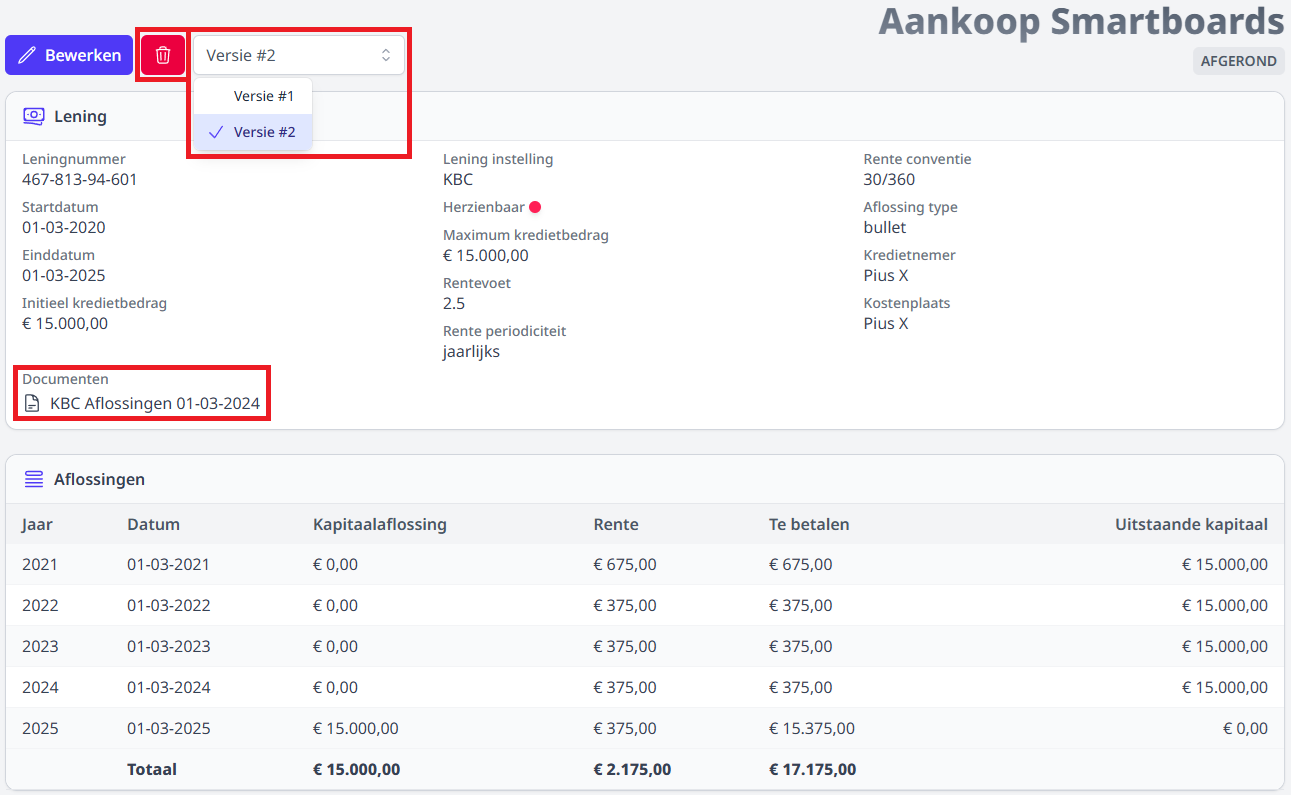Click the Leningnummer value 467-813-94-601

[x=80, y=180]
